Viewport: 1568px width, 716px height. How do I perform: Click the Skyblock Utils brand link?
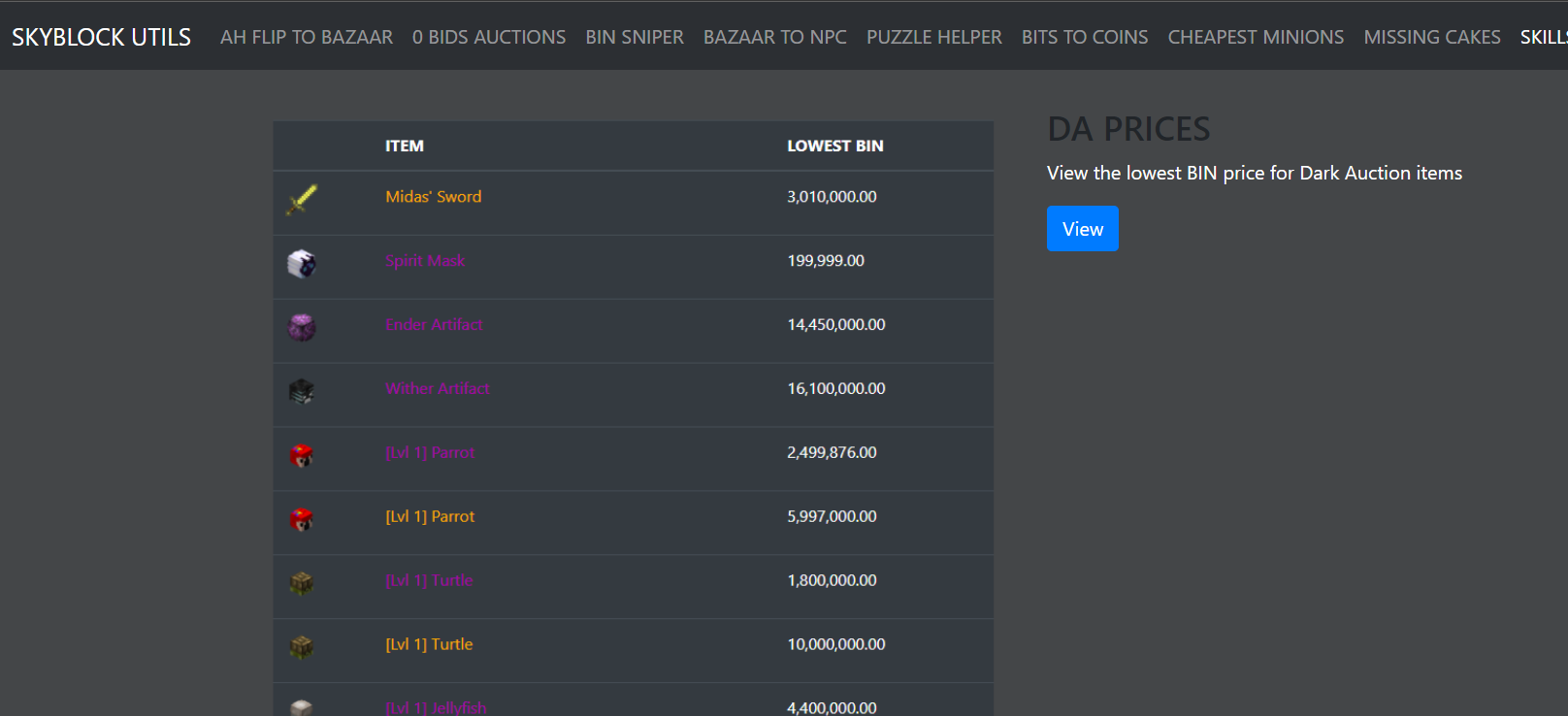click(102, 37)
